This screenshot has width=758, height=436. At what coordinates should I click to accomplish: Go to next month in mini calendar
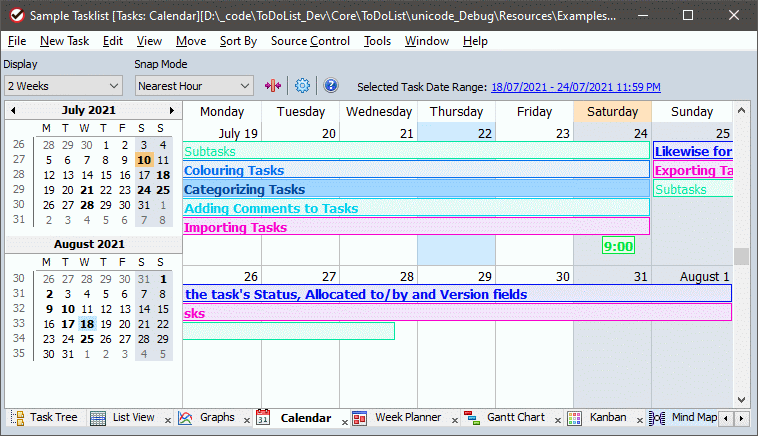[x=172, y=110]
